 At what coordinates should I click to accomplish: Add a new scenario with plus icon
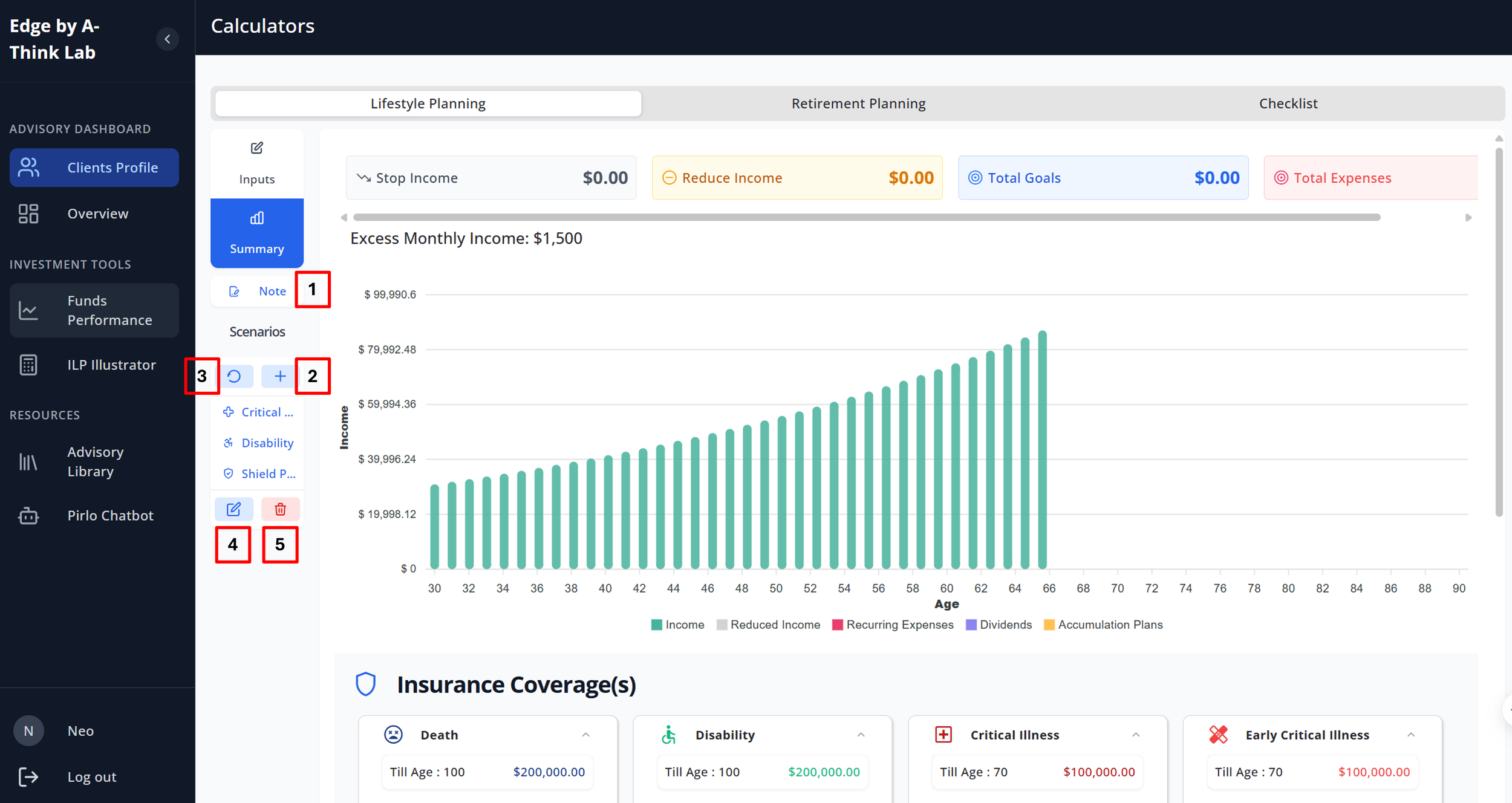pos(279,376)
